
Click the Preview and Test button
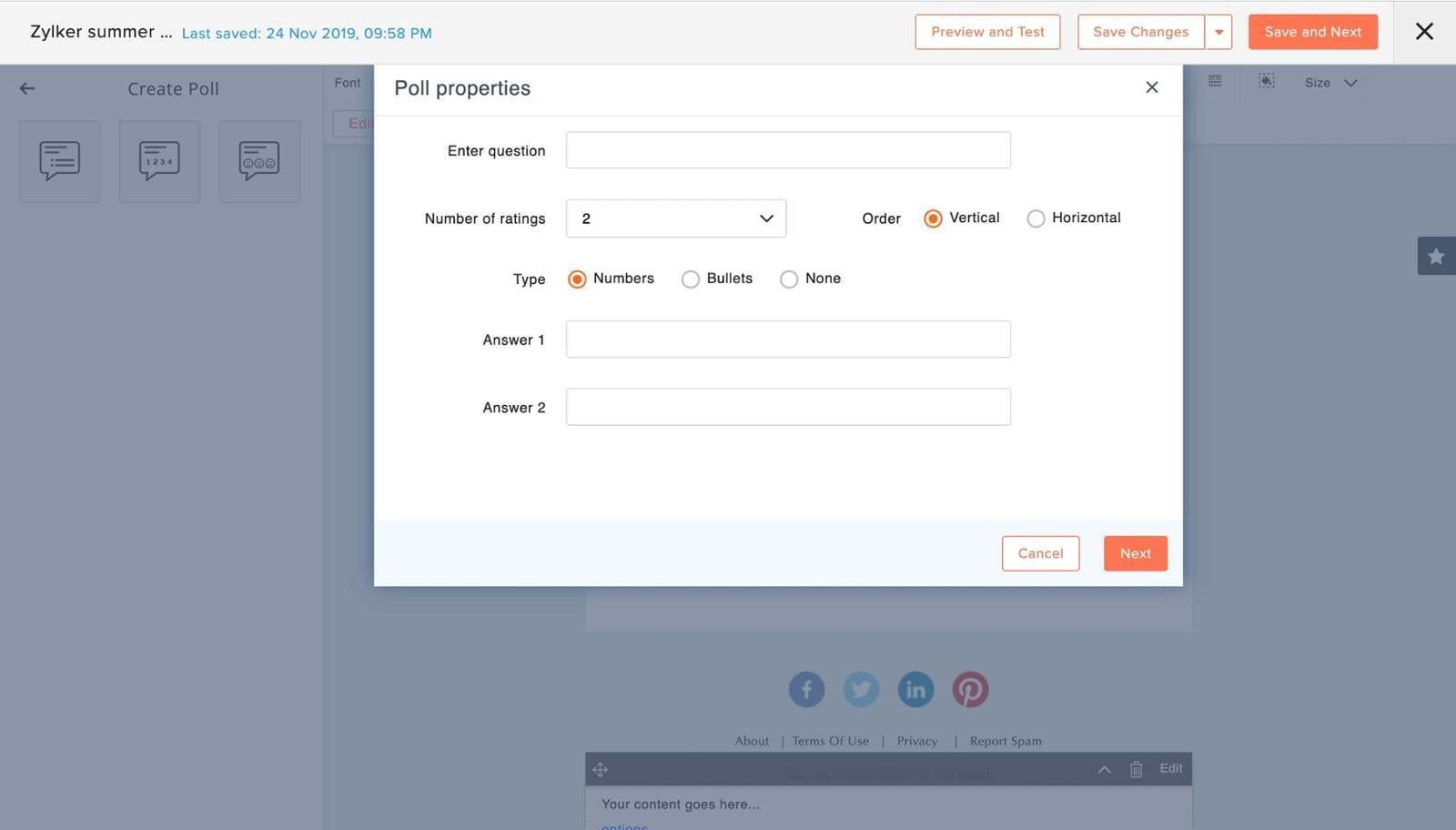click(987, 32)
